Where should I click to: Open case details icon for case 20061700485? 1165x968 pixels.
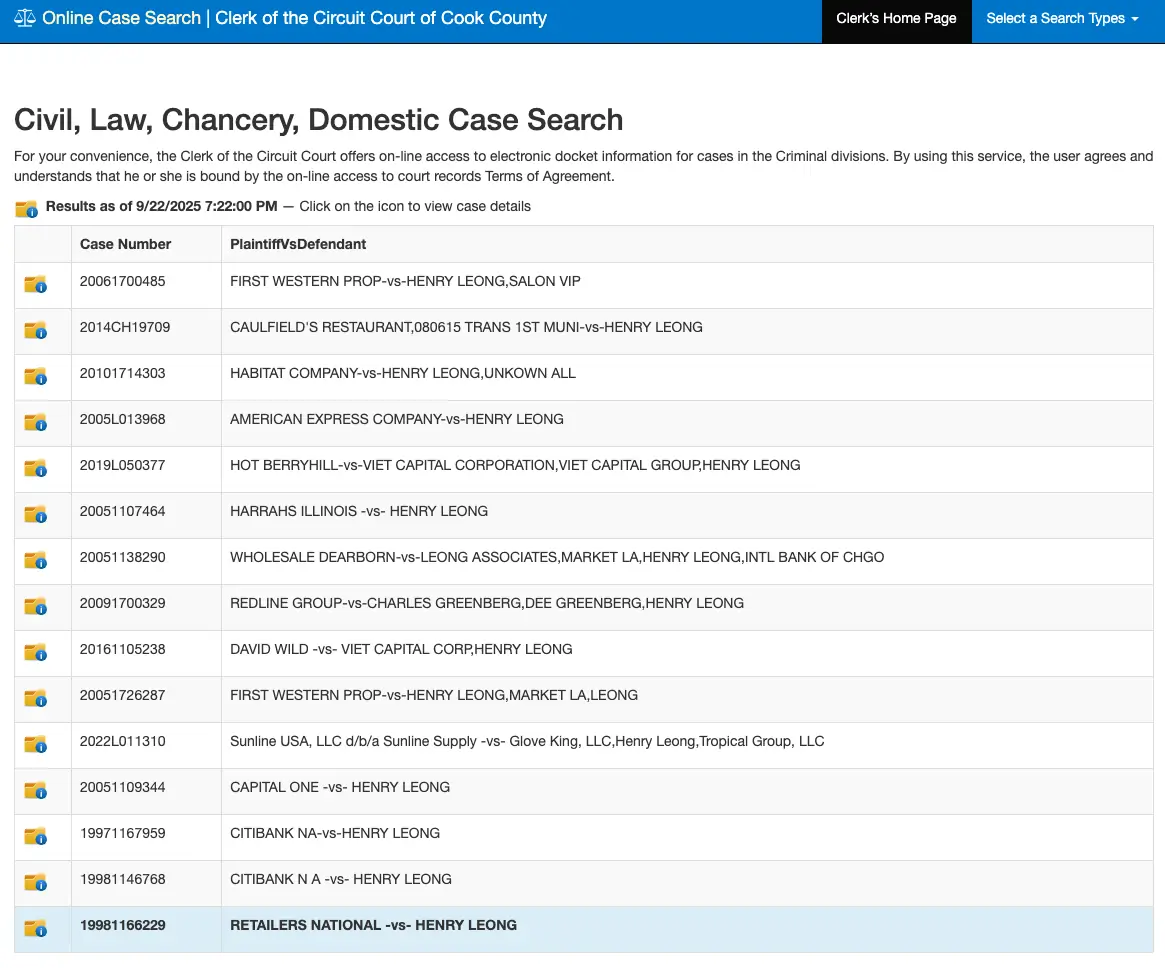[x=36, y=284]
